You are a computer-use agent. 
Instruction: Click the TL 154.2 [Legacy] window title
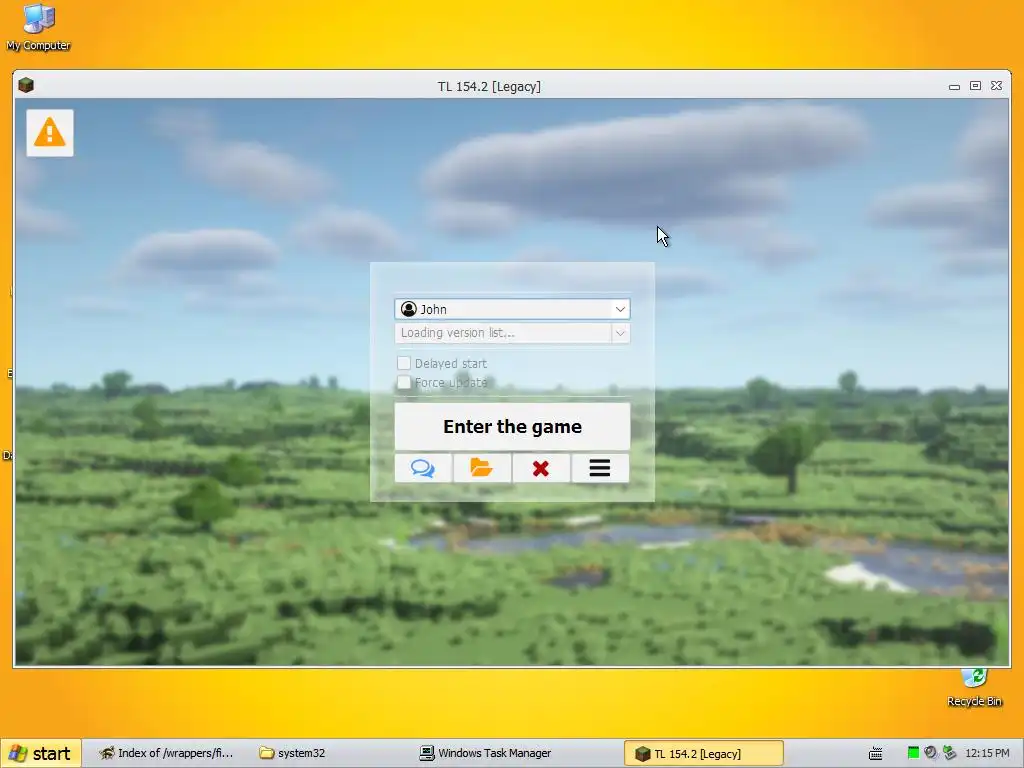[489, 86]
